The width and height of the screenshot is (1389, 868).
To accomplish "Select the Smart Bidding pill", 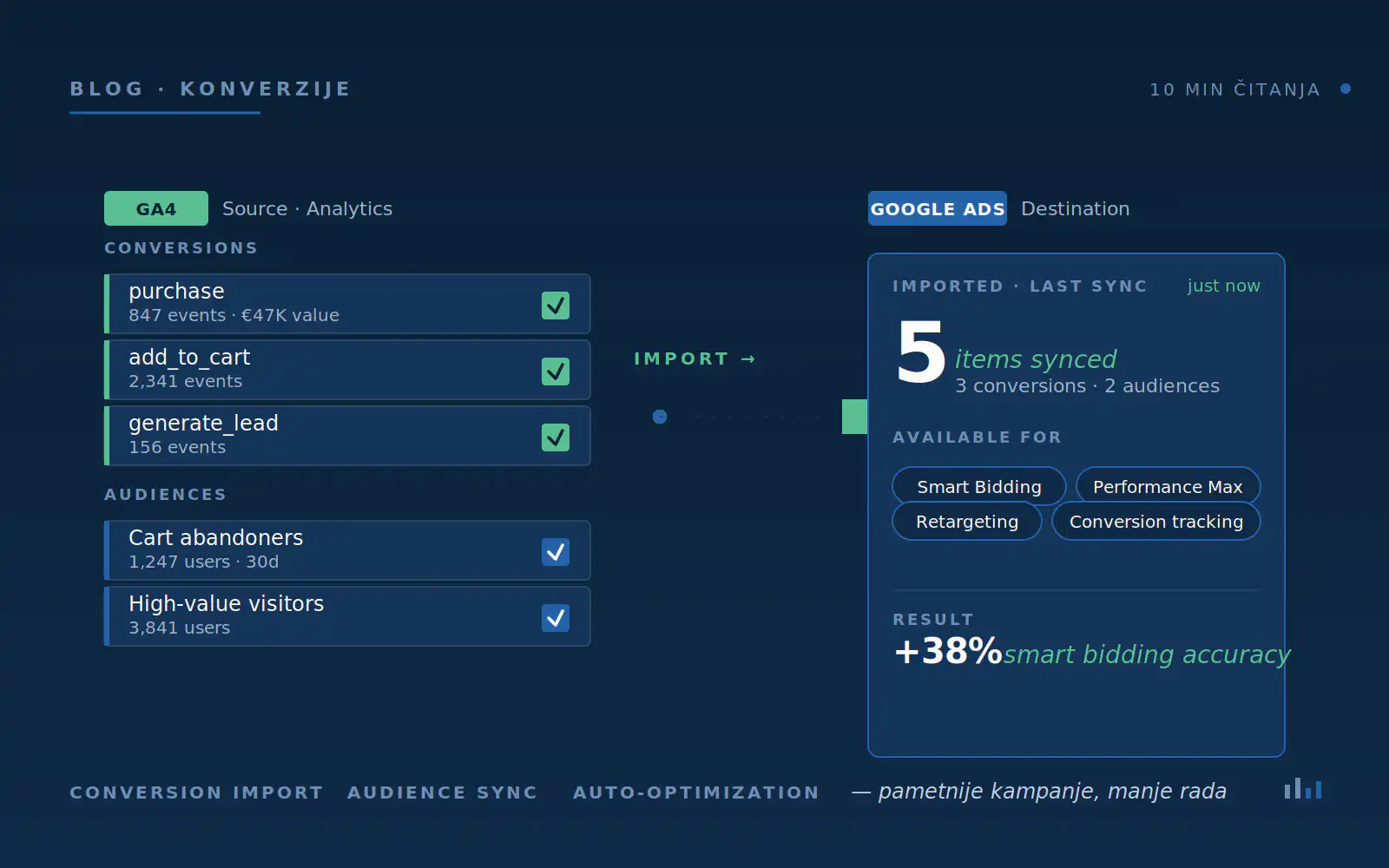I will [x=979, y=486].
